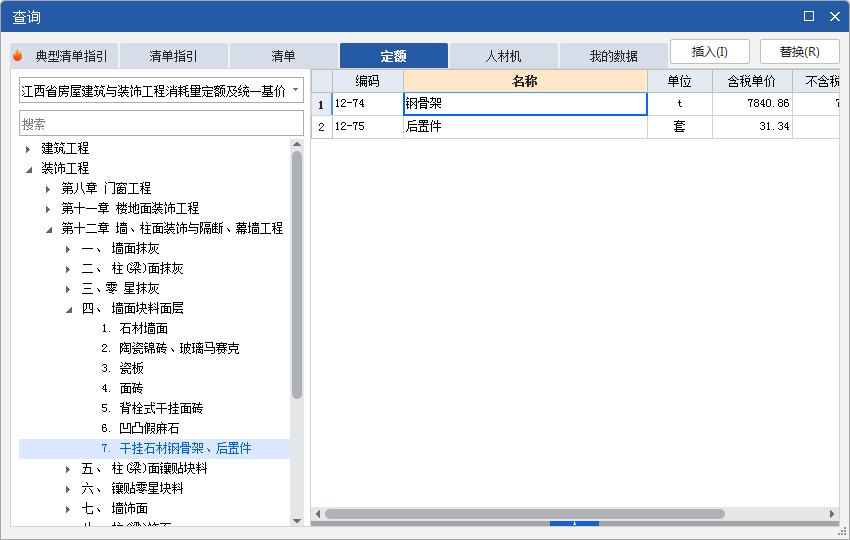Image resolution: width=850 pixels, height=540 pixels.
Task: Switch to the 清单指引 tab
Action: click(173, 56)
